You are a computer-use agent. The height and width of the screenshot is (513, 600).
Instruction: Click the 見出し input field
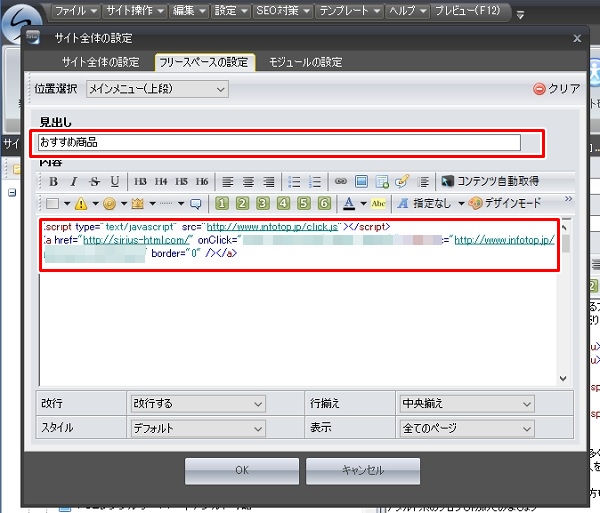point(279,142)
